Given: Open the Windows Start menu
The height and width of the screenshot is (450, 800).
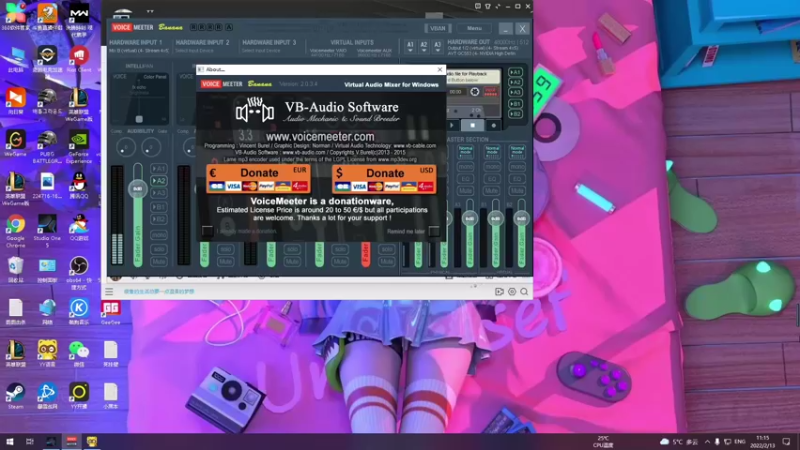Looking at the screenshot, I should [10, 441].
